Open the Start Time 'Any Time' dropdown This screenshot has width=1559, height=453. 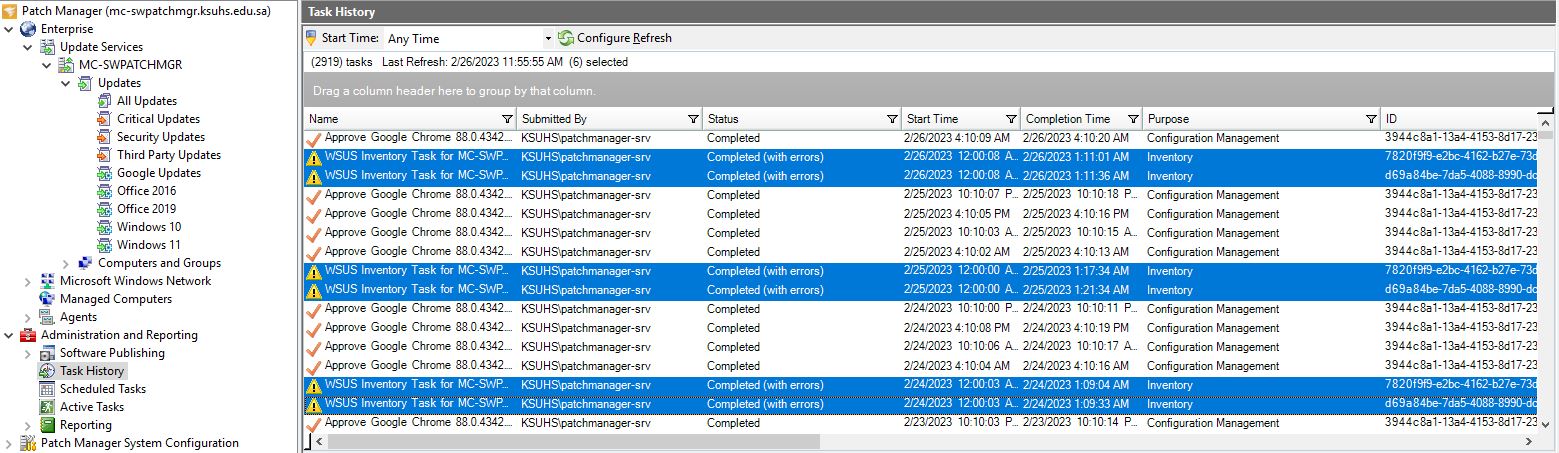548,38
